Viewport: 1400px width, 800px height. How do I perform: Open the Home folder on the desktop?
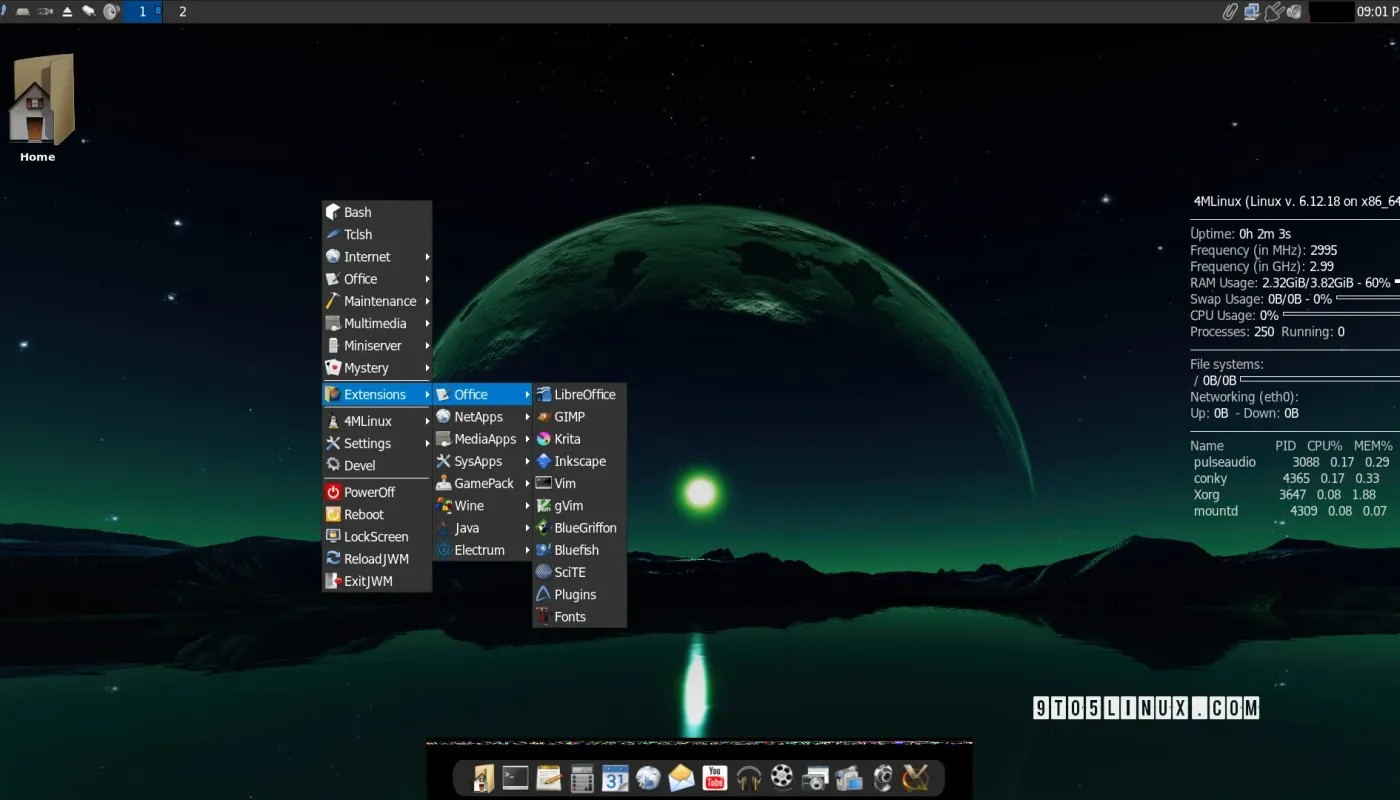[x=39, y=97]
